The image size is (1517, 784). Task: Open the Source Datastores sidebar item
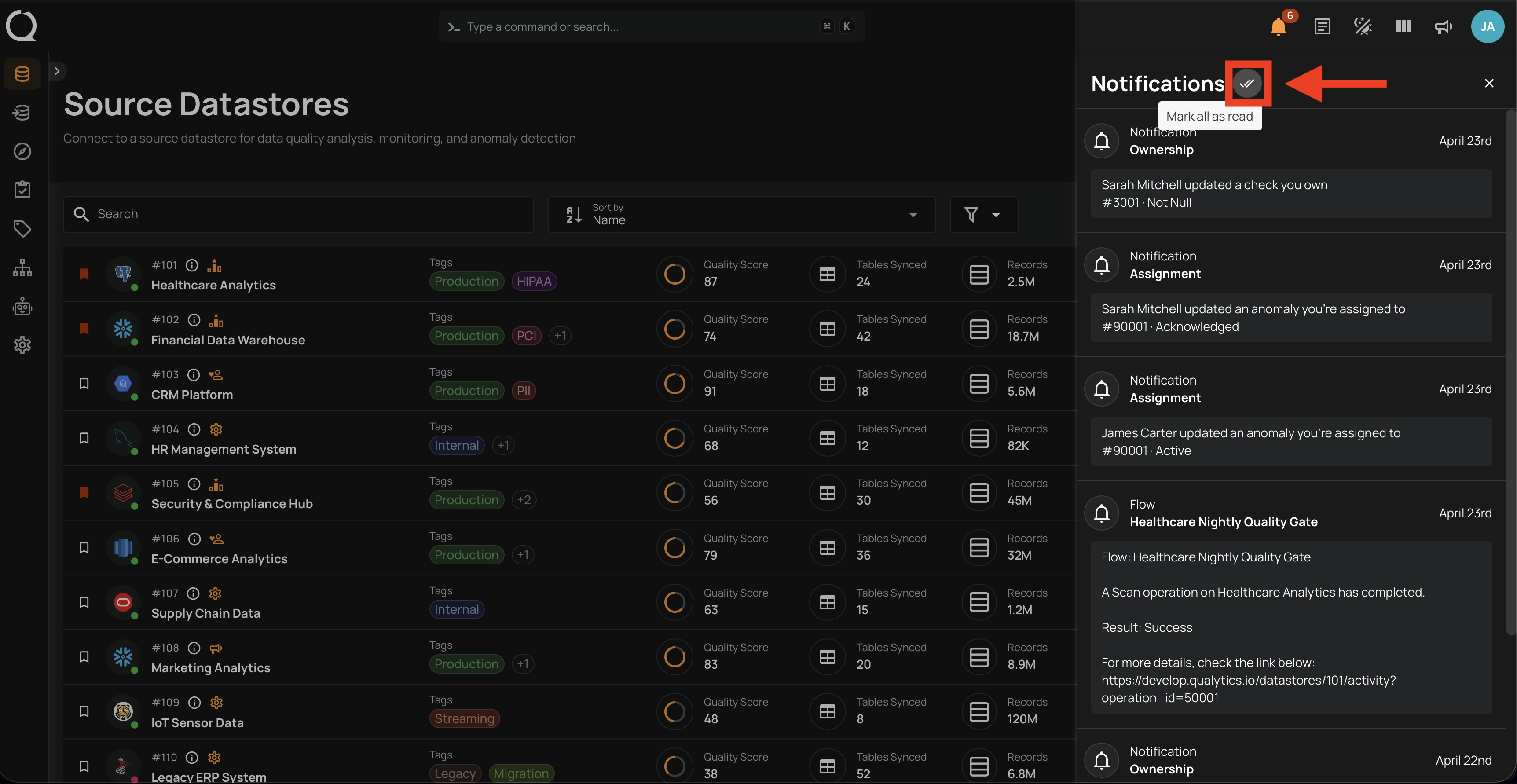(x=22, y=73)
